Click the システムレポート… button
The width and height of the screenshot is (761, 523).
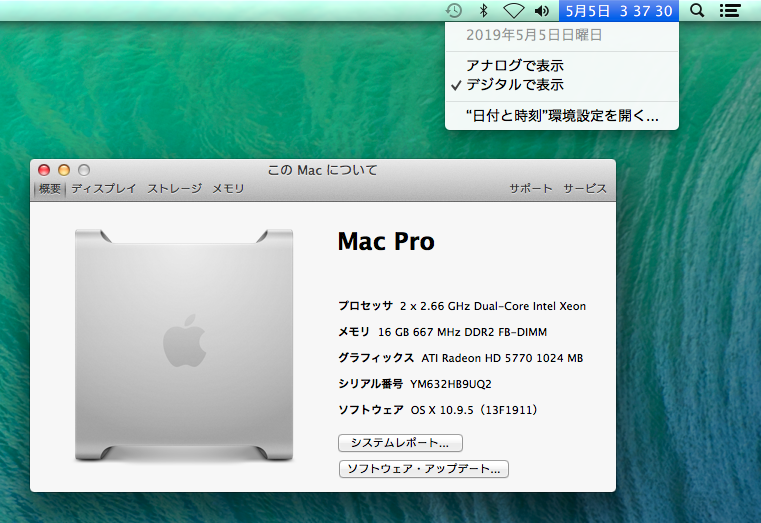(400, 442)
